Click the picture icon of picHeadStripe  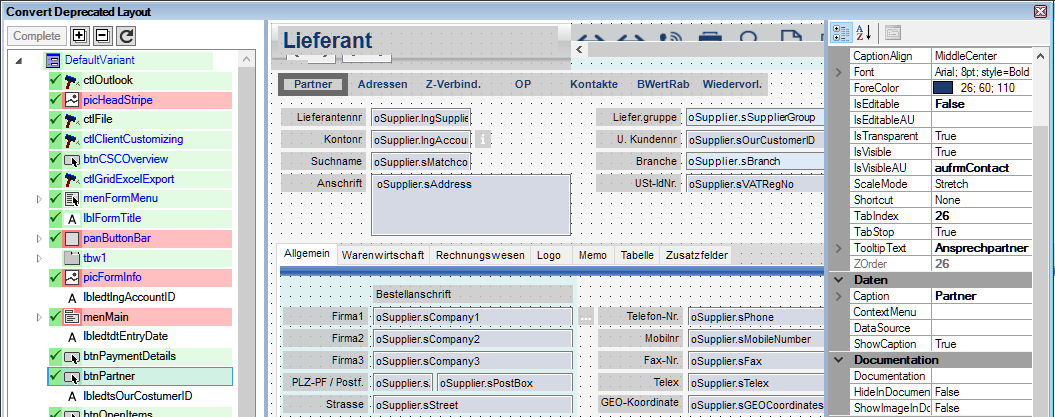click(x=71, y=100)
